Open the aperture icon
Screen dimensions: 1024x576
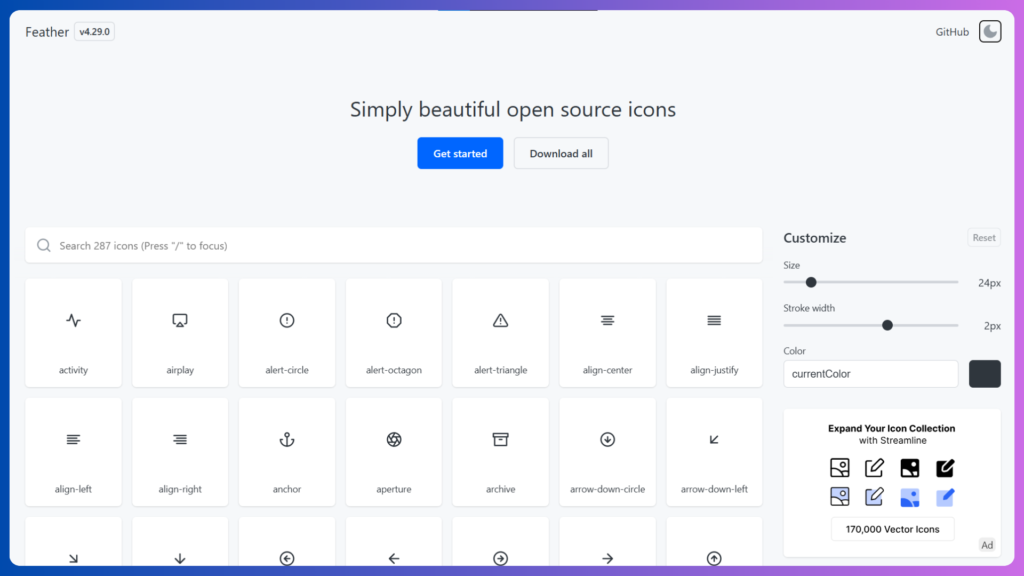[393, 451]
